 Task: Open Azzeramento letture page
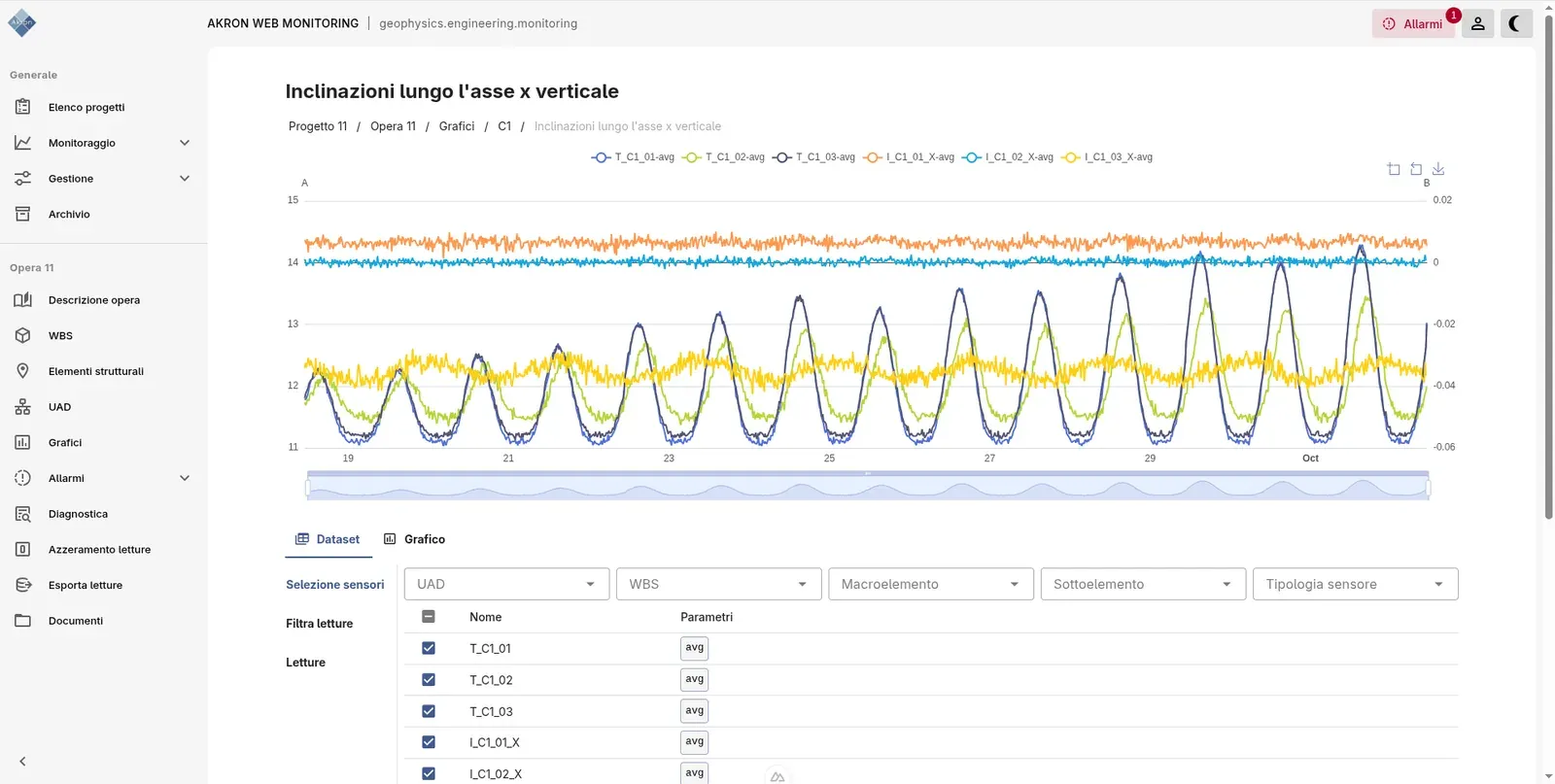pos(99,550)
